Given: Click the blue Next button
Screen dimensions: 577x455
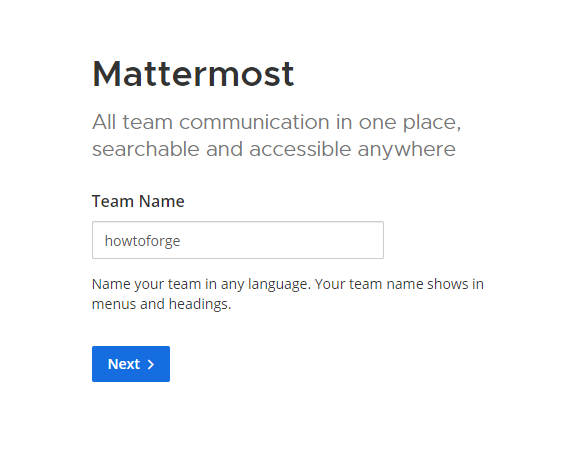Looking at the screenshot, I should pos(131,364).
